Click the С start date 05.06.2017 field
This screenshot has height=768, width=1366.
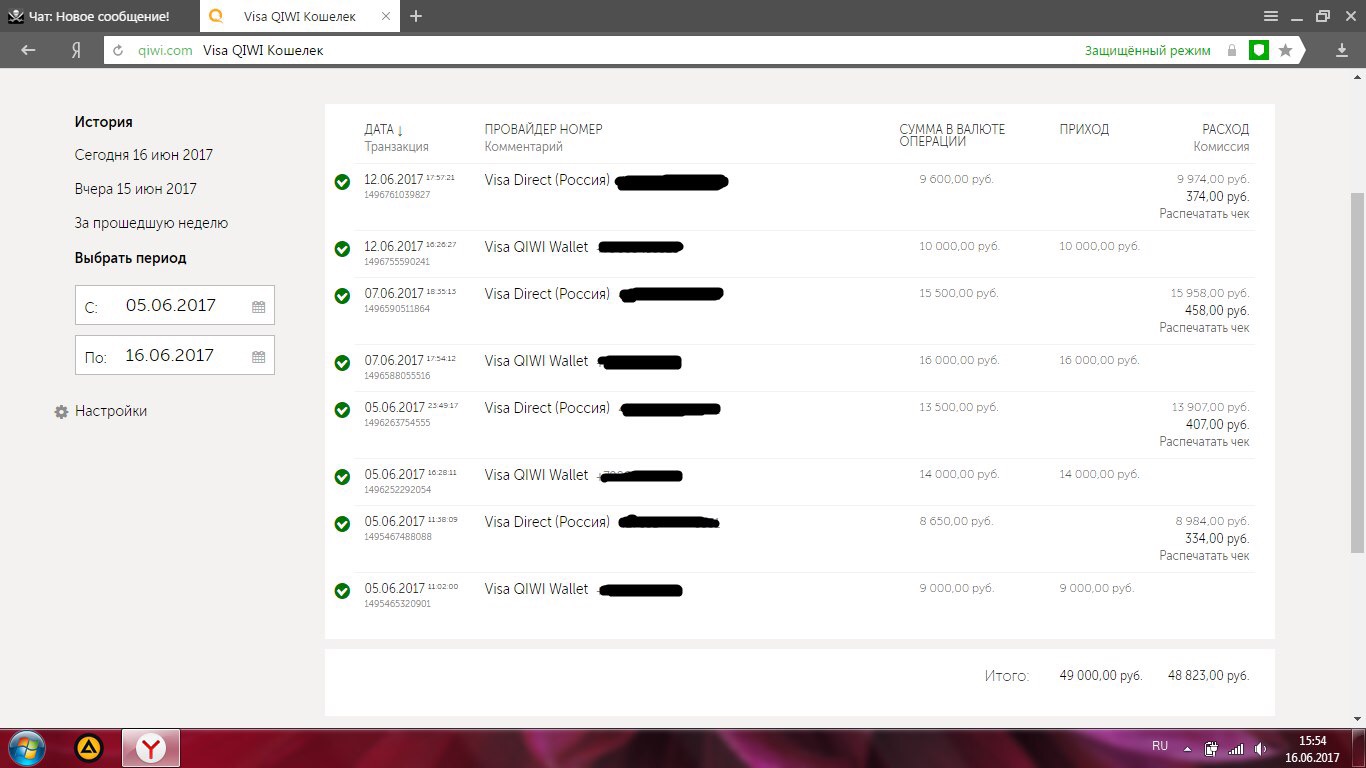coord(175,306)
